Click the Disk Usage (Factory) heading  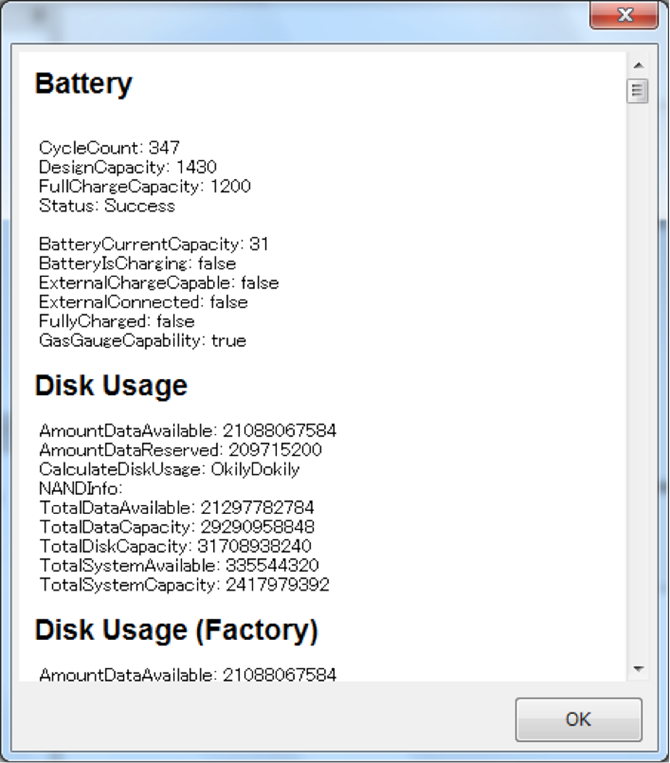[176, 630]
